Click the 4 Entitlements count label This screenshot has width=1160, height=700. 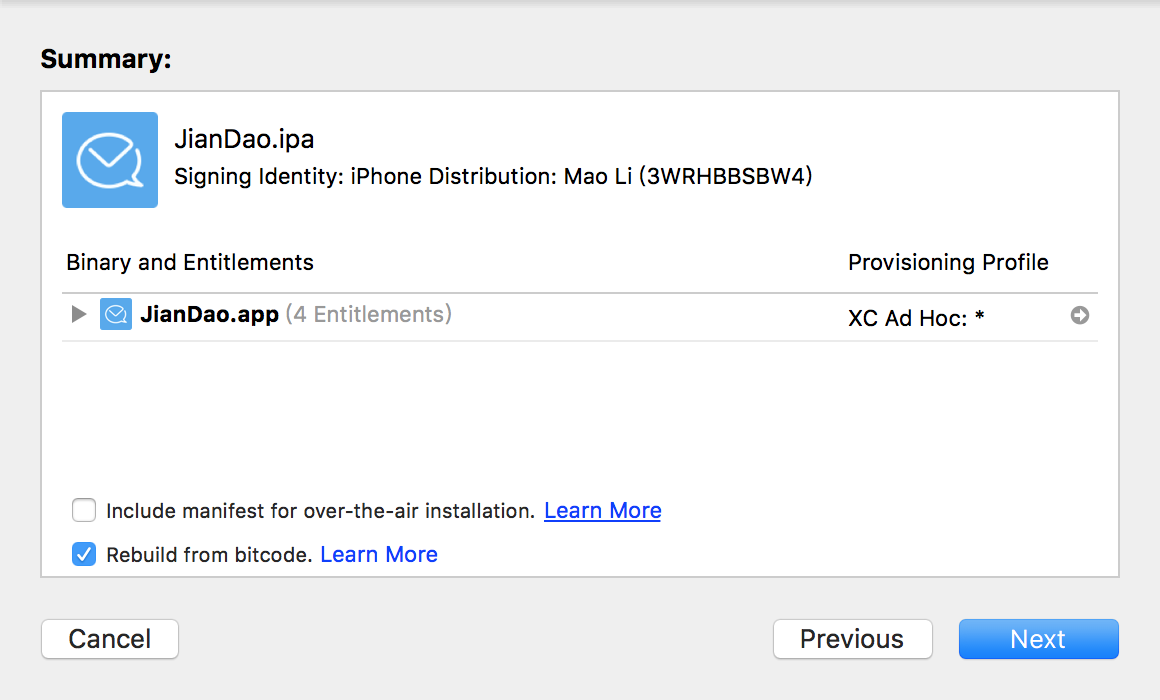(x=368, y=315)
